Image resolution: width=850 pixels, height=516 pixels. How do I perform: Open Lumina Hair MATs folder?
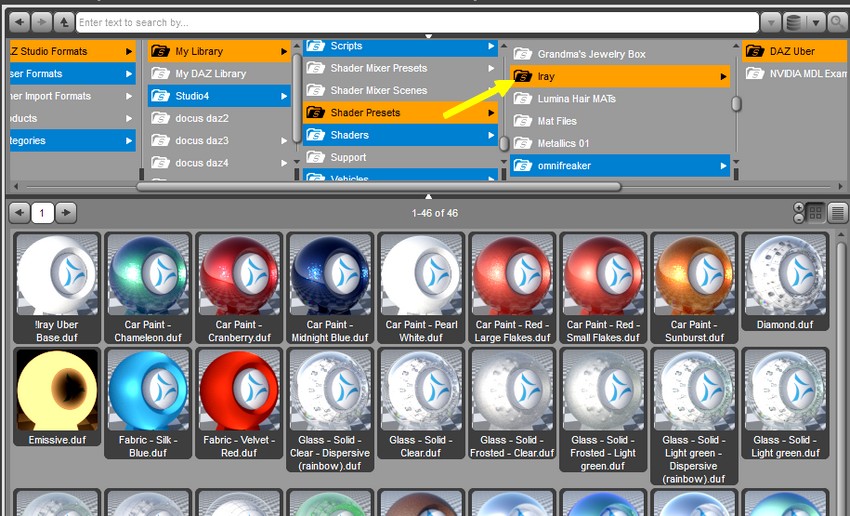(620, 98)
